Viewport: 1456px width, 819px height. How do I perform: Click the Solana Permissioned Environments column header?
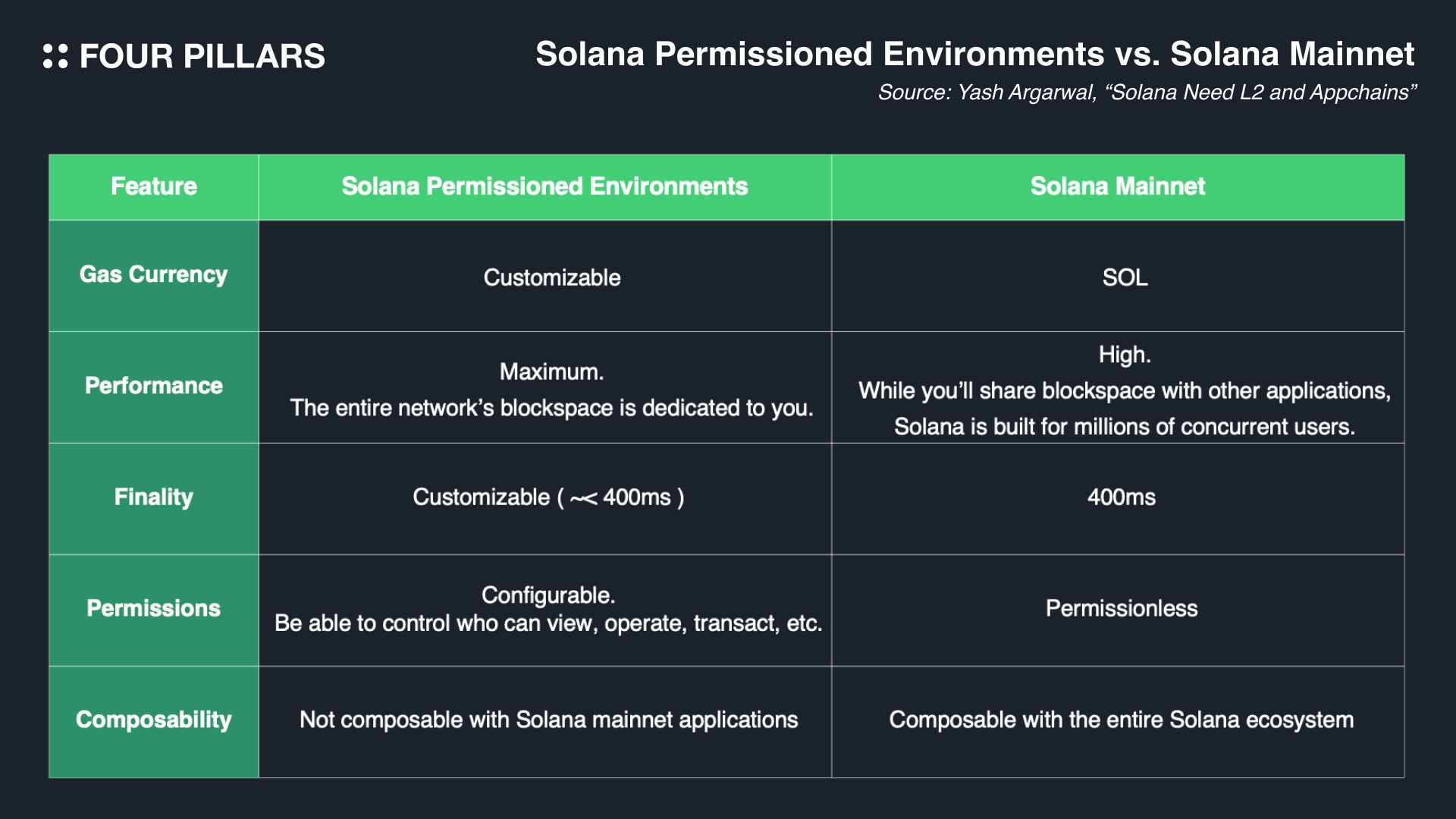point(544,187)
